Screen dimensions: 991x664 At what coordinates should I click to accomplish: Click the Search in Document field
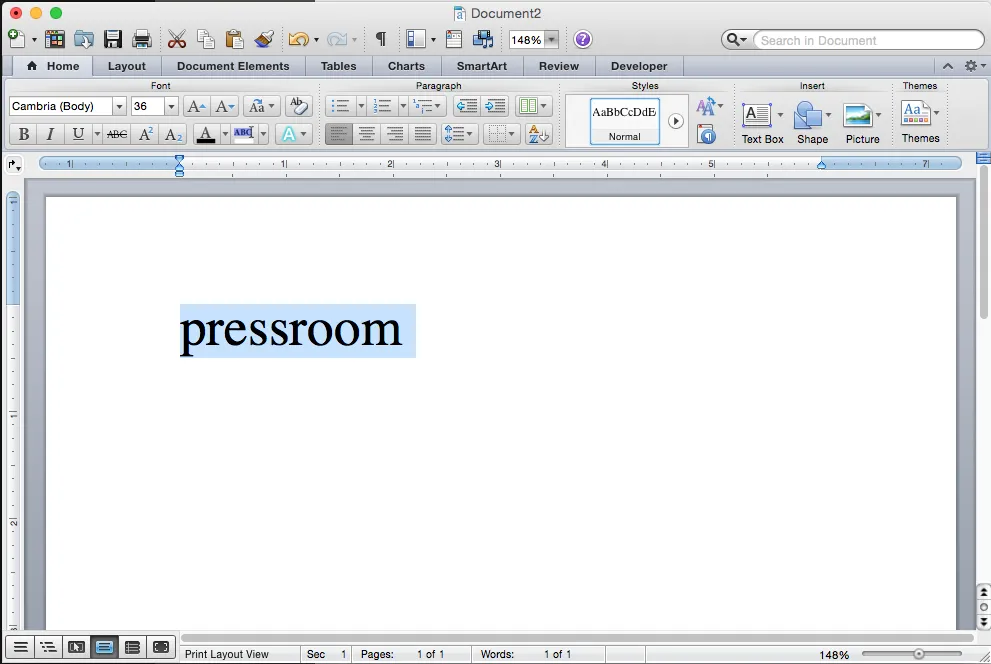point(865,40)
